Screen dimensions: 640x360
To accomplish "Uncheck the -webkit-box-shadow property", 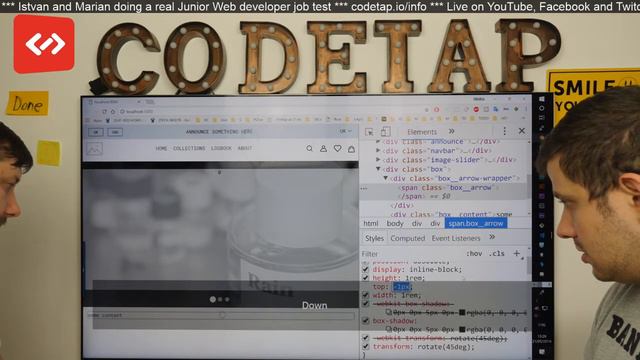I will (365, 304).
